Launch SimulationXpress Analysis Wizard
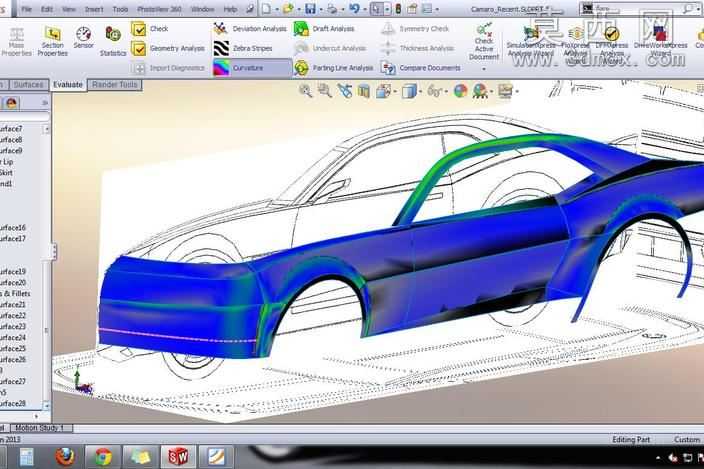The width and height of the screenshot is (704, 469). (x=531, y=42)
